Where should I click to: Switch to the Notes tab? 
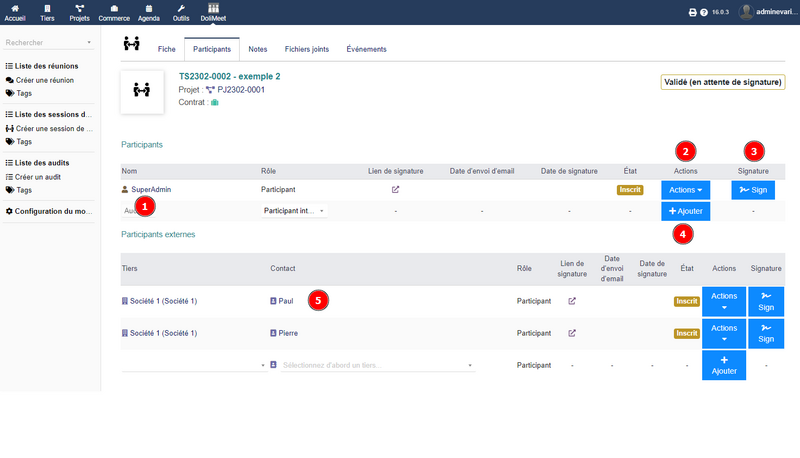[257, 49]
